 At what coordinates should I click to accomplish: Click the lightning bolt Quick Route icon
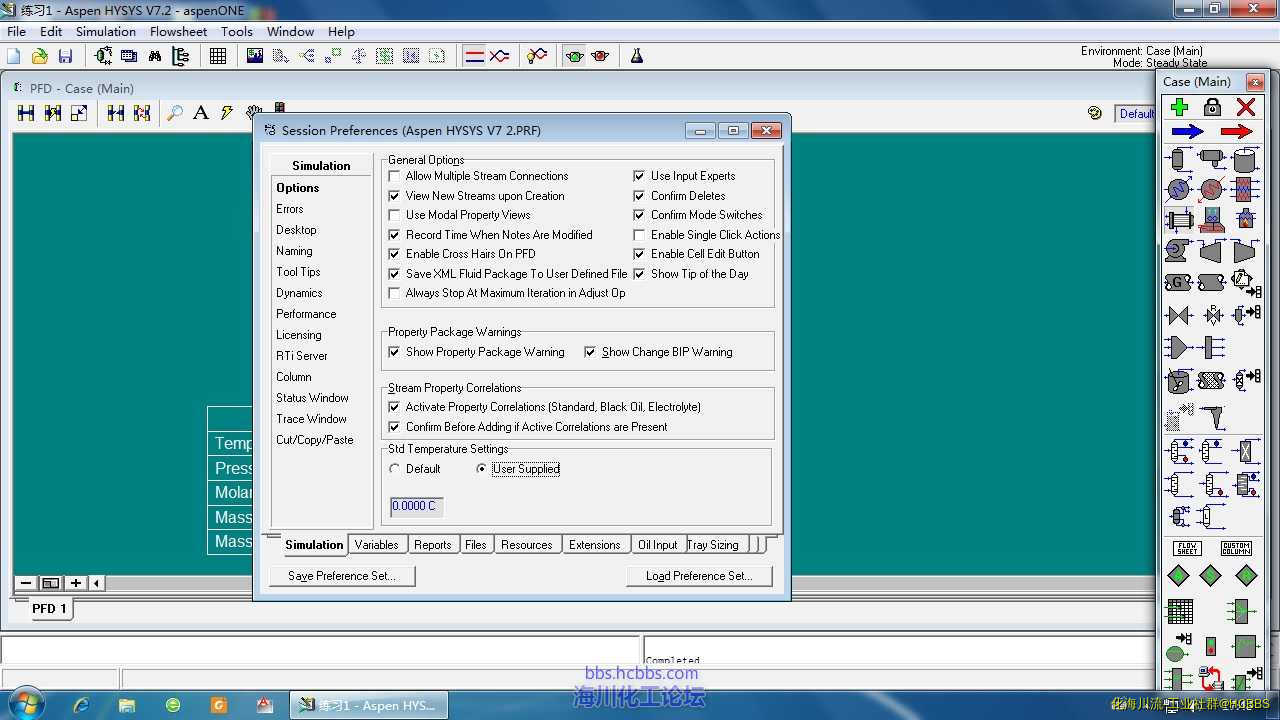tap(227, 113)
